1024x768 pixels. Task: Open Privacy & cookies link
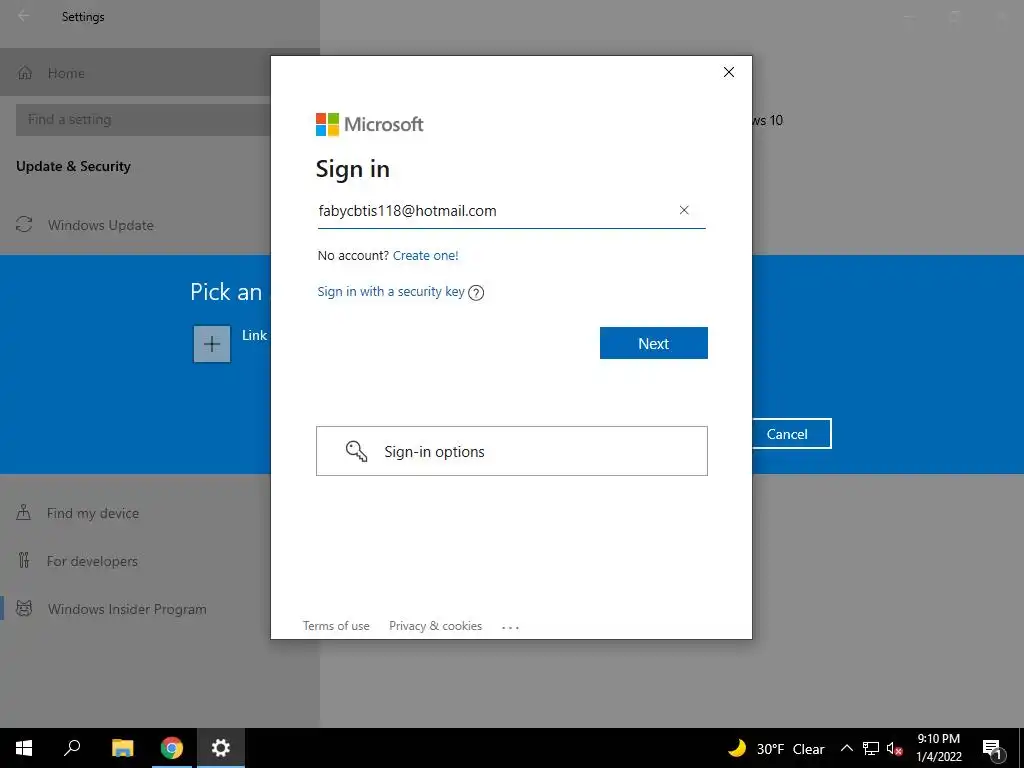[436, 626]
